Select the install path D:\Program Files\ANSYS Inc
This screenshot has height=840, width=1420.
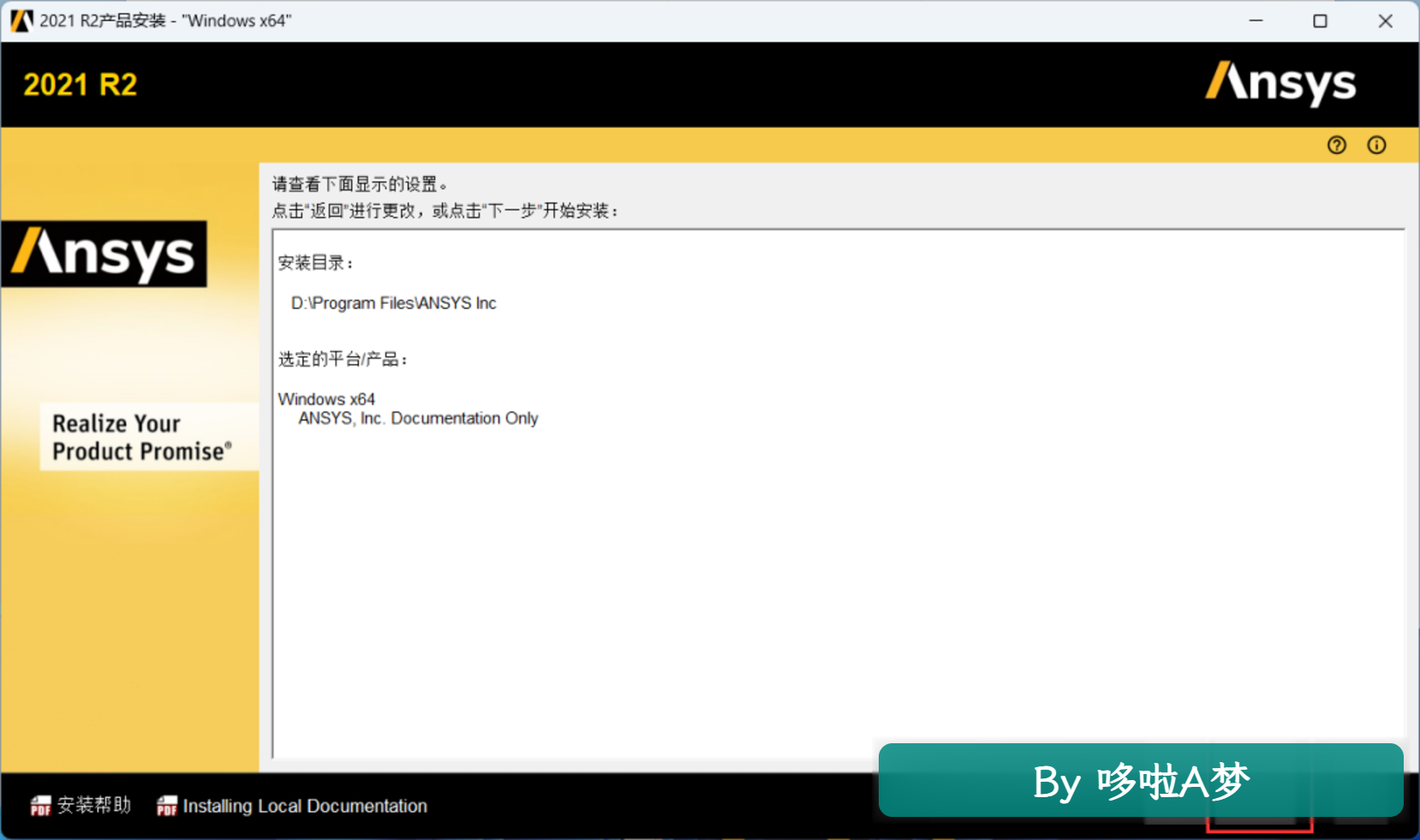click(x=394, y=303)
